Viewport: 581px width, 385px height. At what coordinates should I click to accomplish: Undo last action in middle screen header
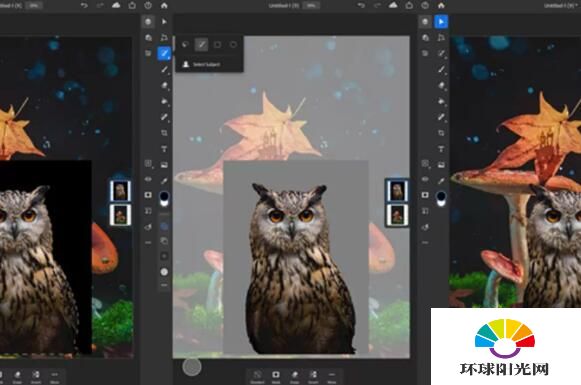pos(361,6)
